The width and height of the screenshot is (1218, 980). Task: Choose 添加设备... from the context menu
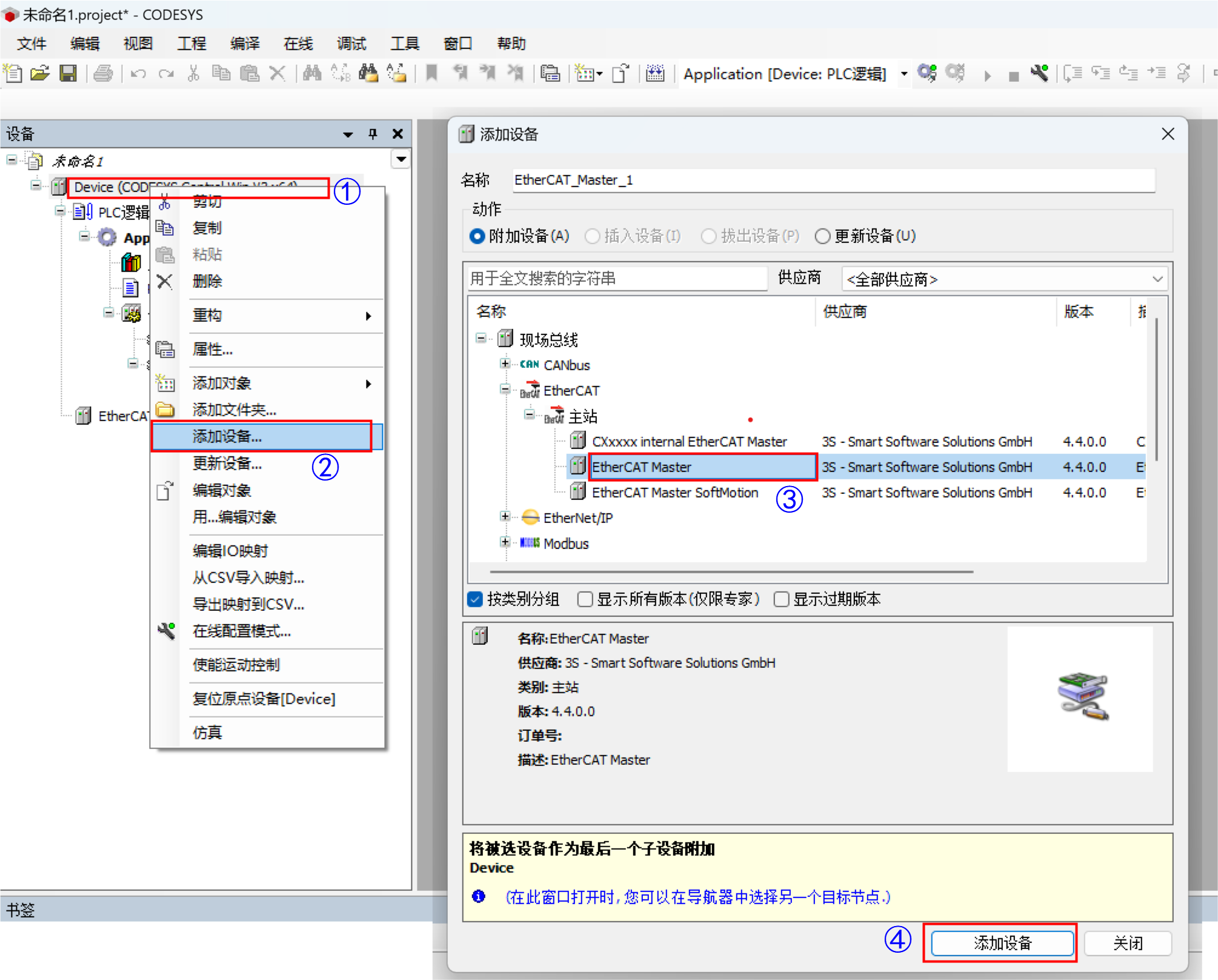(227, 436)
